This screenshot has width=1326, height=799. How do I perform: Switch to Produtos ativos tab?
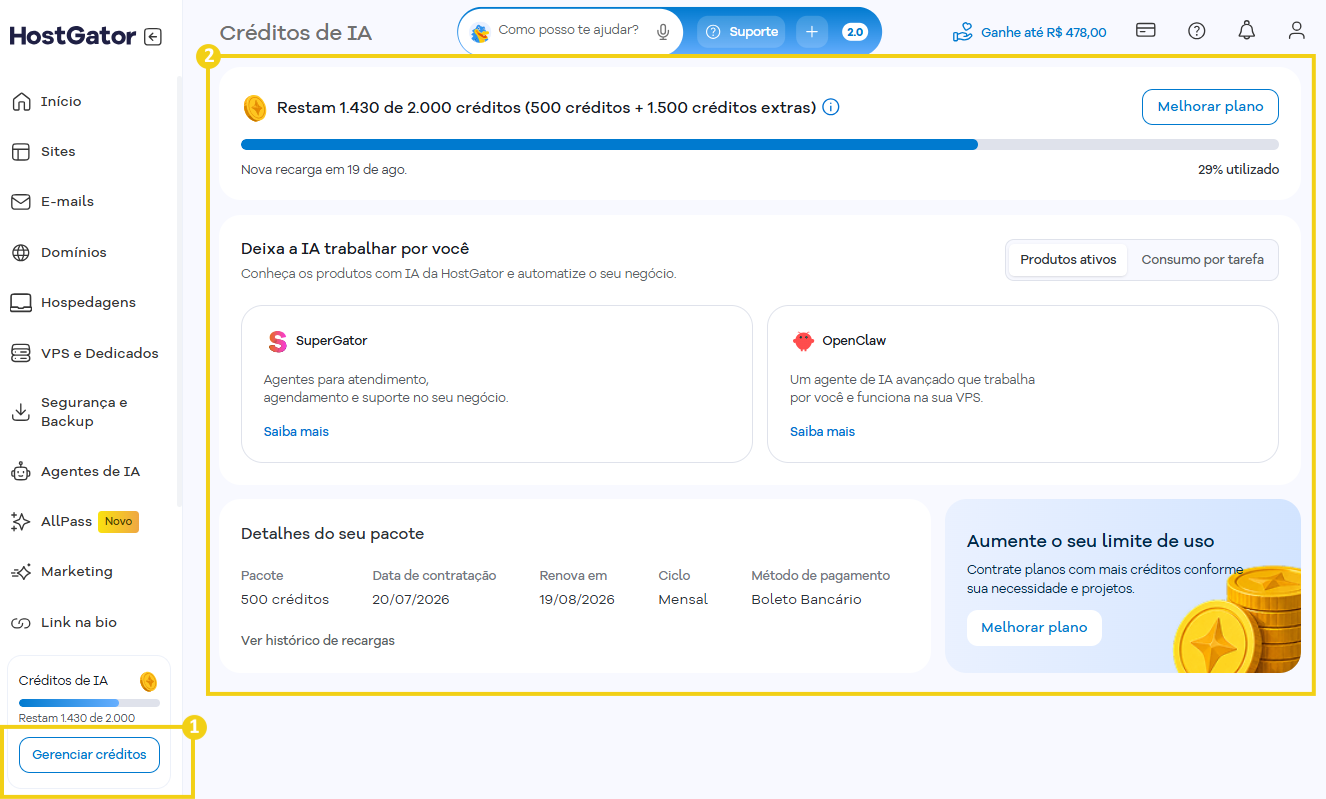click(x=1068, y=260)
